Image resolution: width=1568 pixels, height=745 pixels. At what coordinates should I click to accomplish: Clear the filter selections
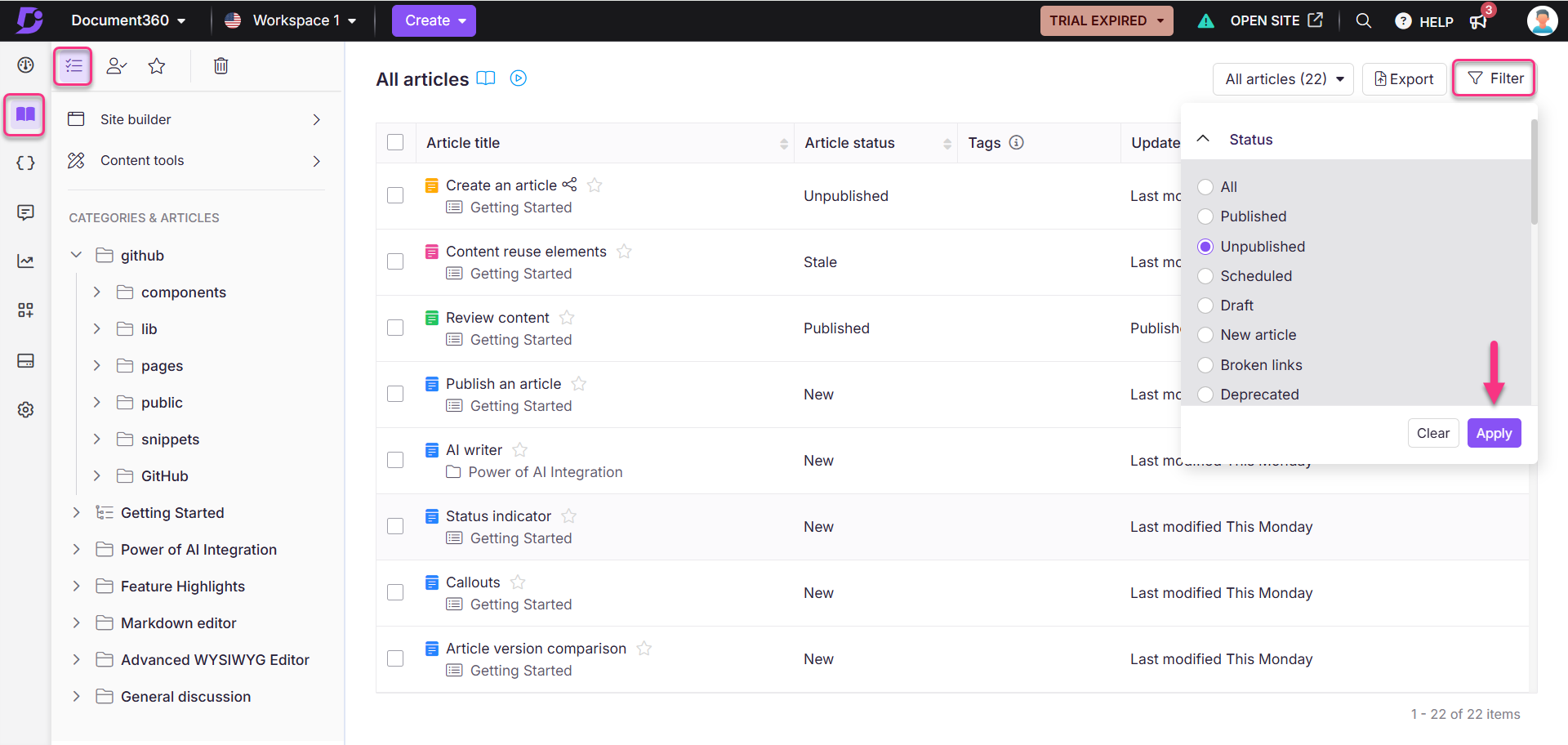pyautogui.click(x=1433, y=433)
